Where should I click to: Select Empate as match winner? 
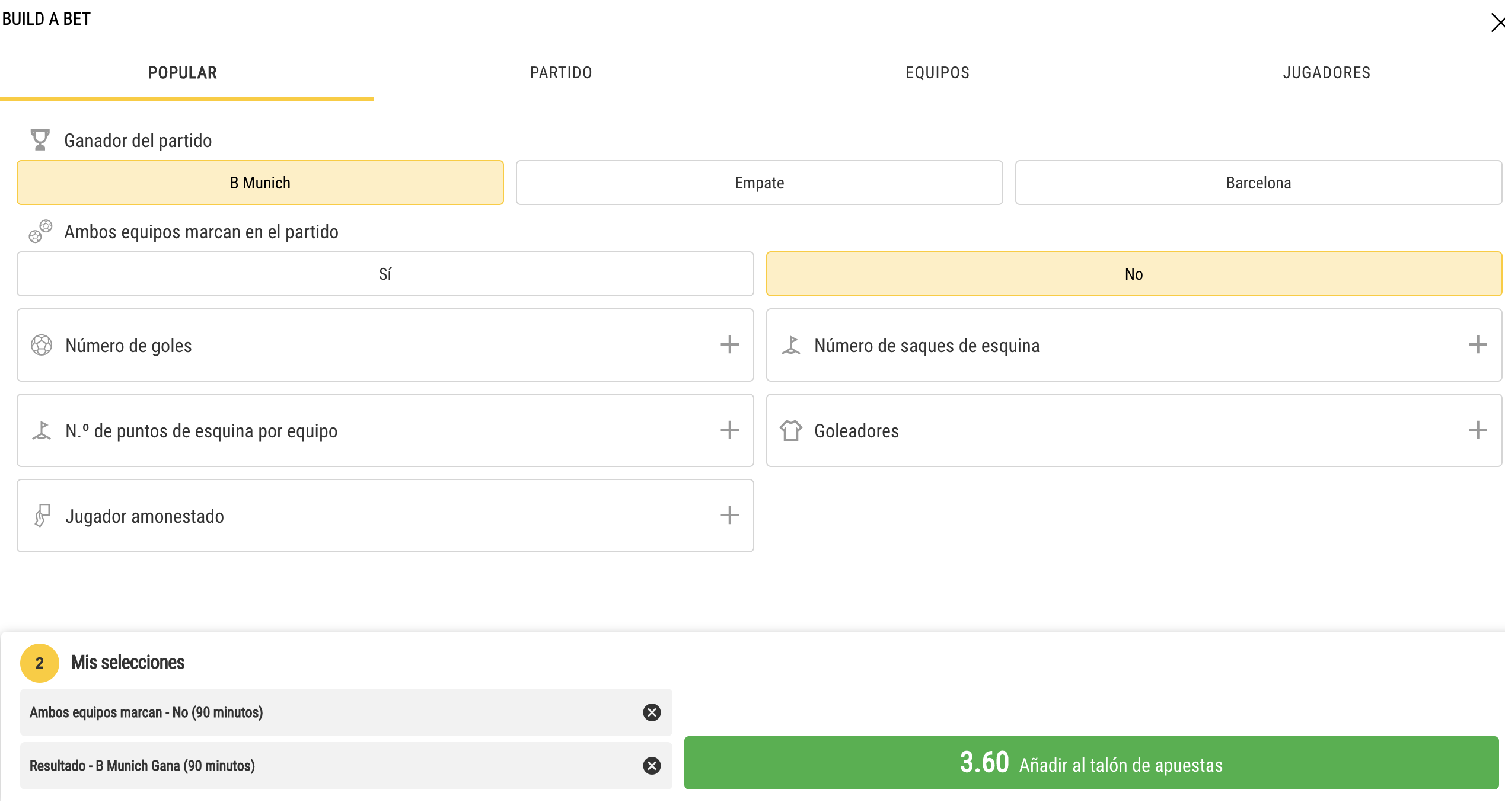tap(759, 183)
